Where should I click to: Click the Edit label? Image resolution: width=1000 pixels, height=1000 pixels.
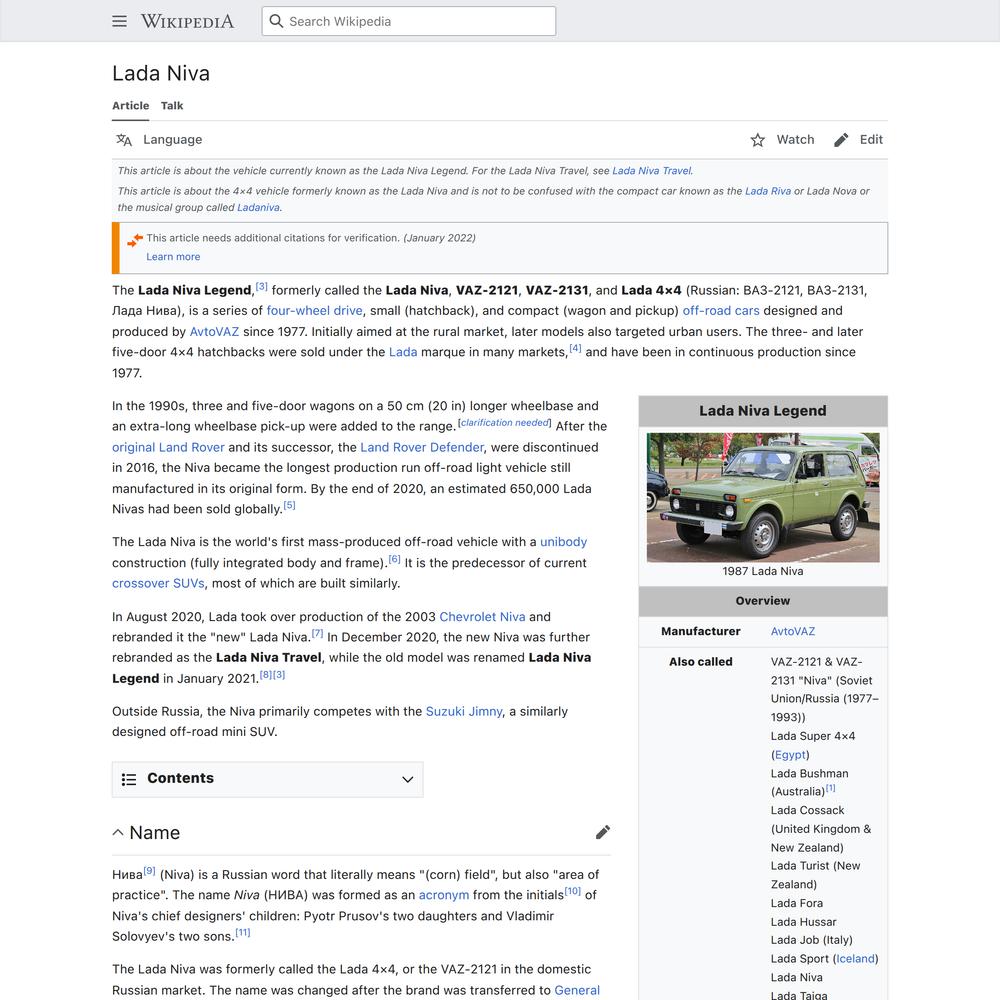click(871, 140)
